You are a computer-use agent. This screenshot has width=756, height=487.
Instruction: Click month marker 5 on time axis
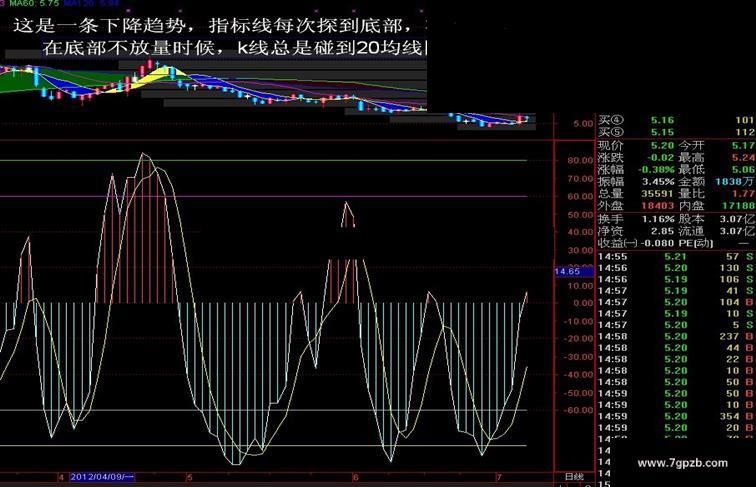coord(189,477)
